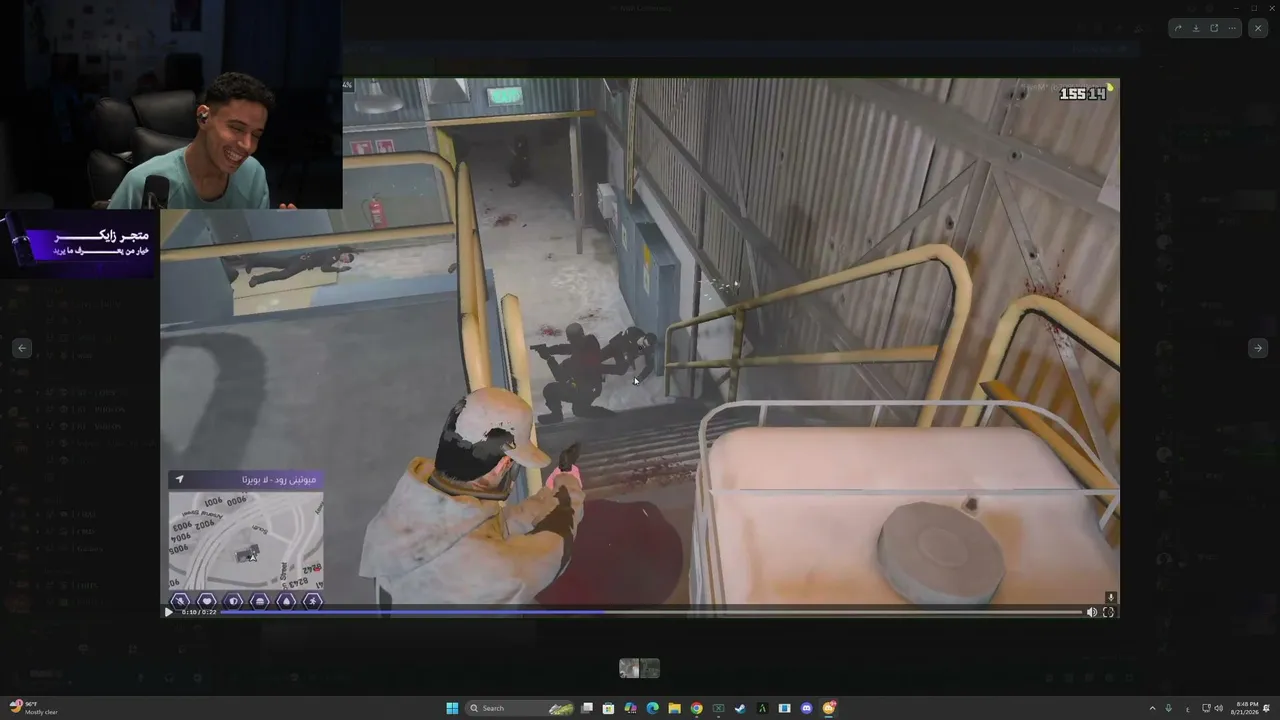Open the microphone tray indicator
The image size is (1280, 720).
tap(1169, 708)
